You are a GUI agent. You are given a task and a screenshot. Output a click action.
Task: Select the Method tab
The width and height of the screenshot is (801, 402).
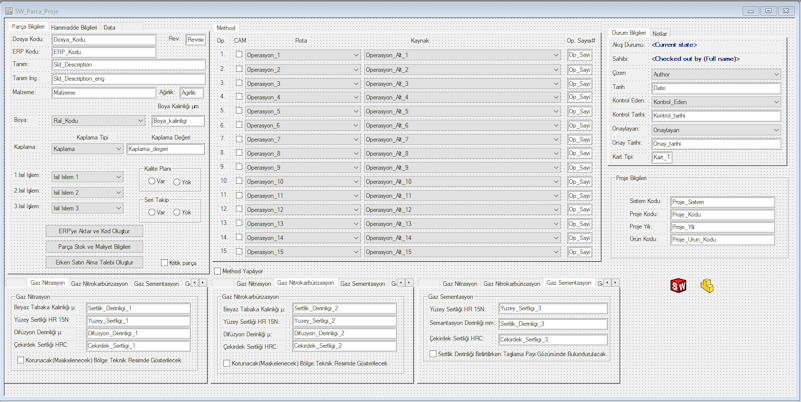(x=225, y=28)
